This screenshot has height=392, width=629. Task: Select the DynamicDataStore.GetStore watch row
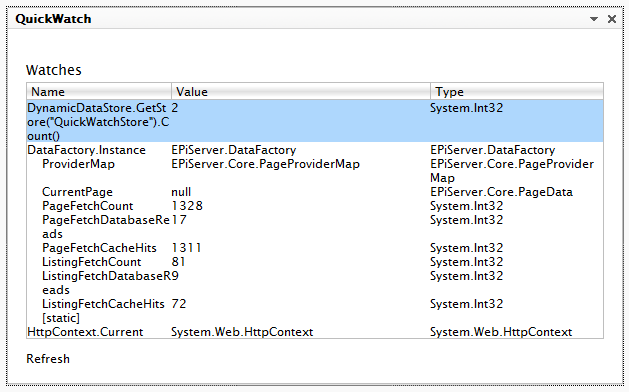click(315, 122)
